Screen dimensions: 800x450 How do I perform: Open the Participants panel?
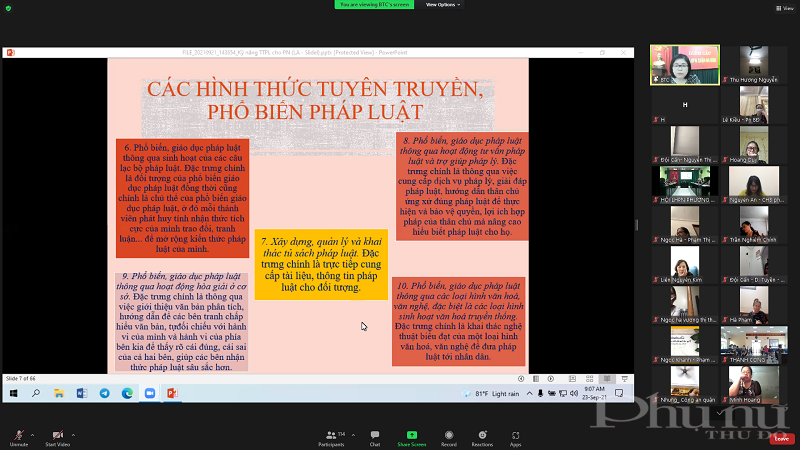pos(331,436)
